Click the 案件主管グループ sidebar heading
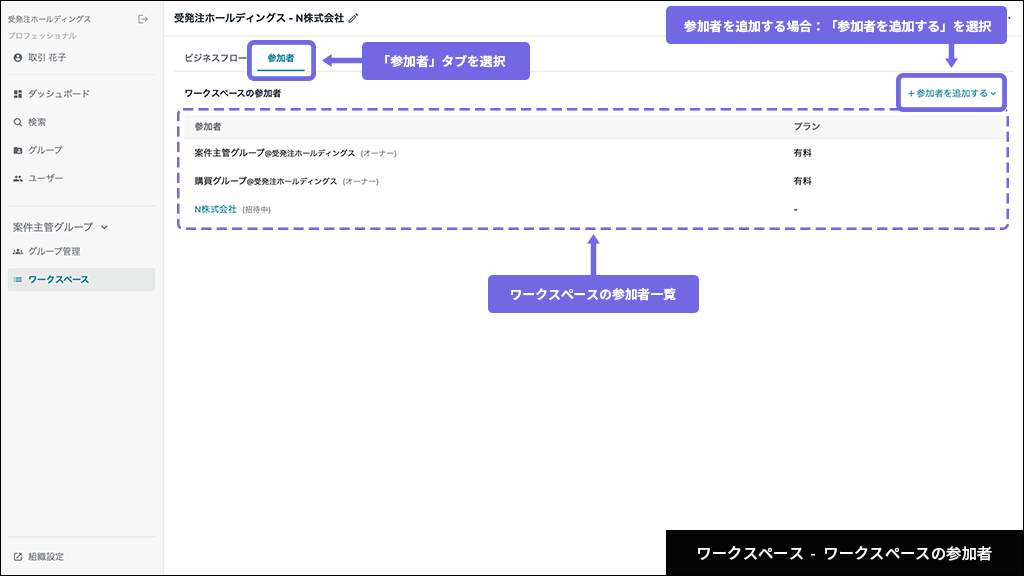The image size is (1024, 576). (x=53, y=227)
